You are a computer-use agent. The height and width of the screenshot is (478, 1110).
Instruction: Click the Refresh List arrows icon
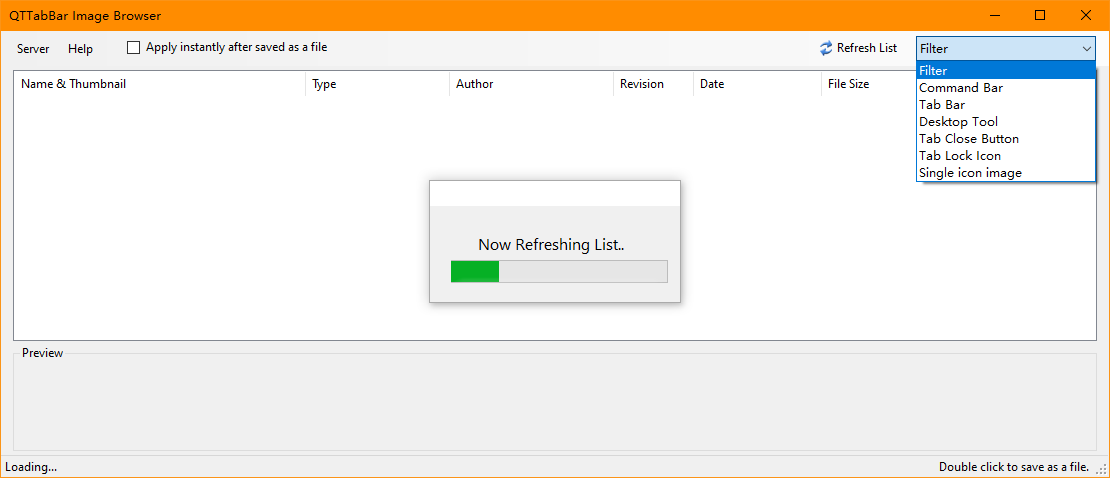[826, 48]
